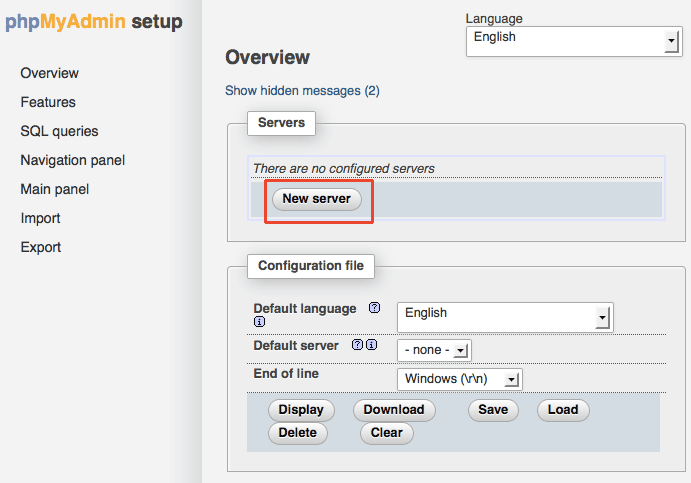Click the Servers section label

[x=281, y=123]
